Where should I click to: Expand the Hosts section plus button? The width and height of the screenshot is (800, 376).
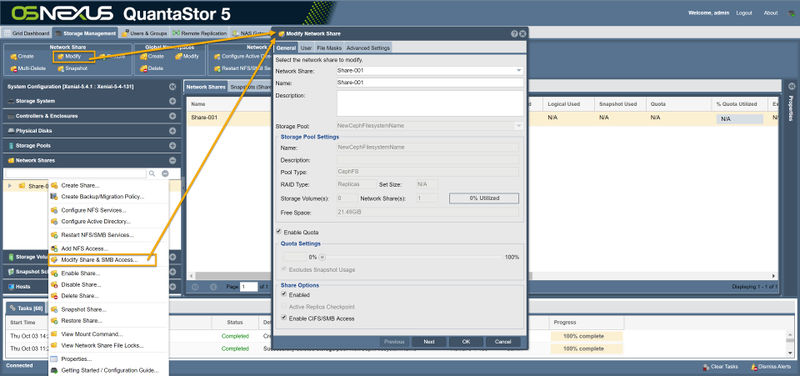click(x=172, y=287)
